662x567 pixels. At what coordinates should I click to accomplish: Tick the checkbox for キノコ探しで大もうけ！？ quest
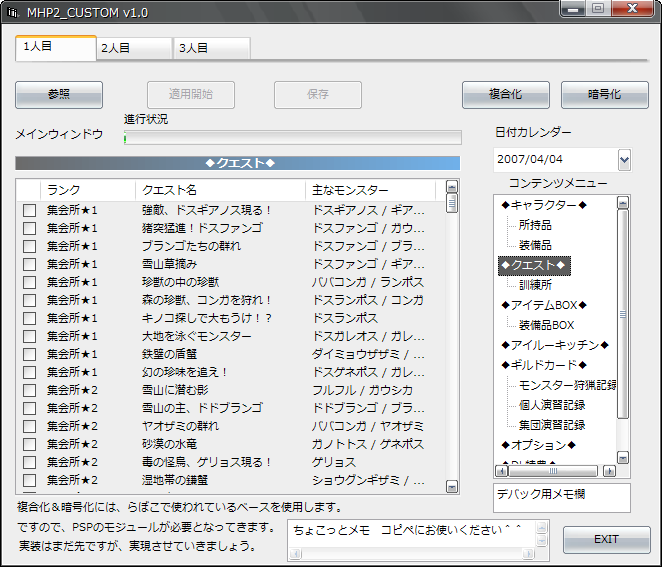click(29, 318)
